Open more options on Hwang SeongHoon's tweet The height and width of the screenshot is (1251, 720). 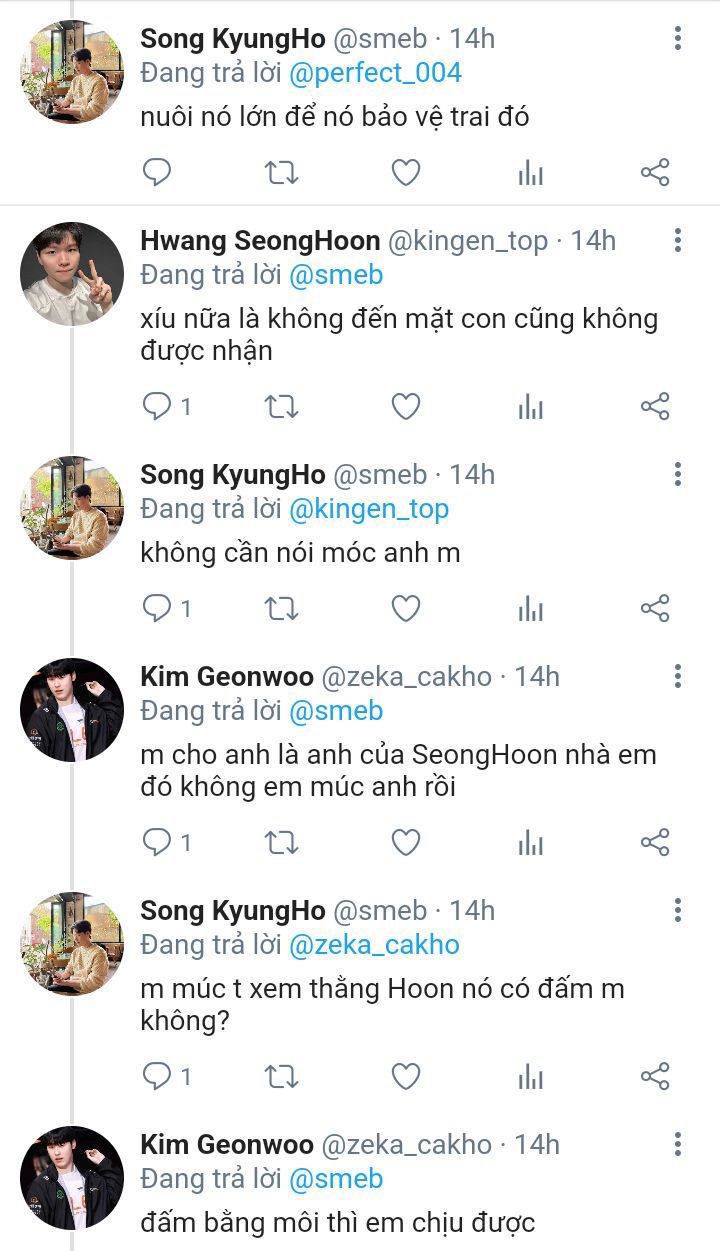[678, 241]
